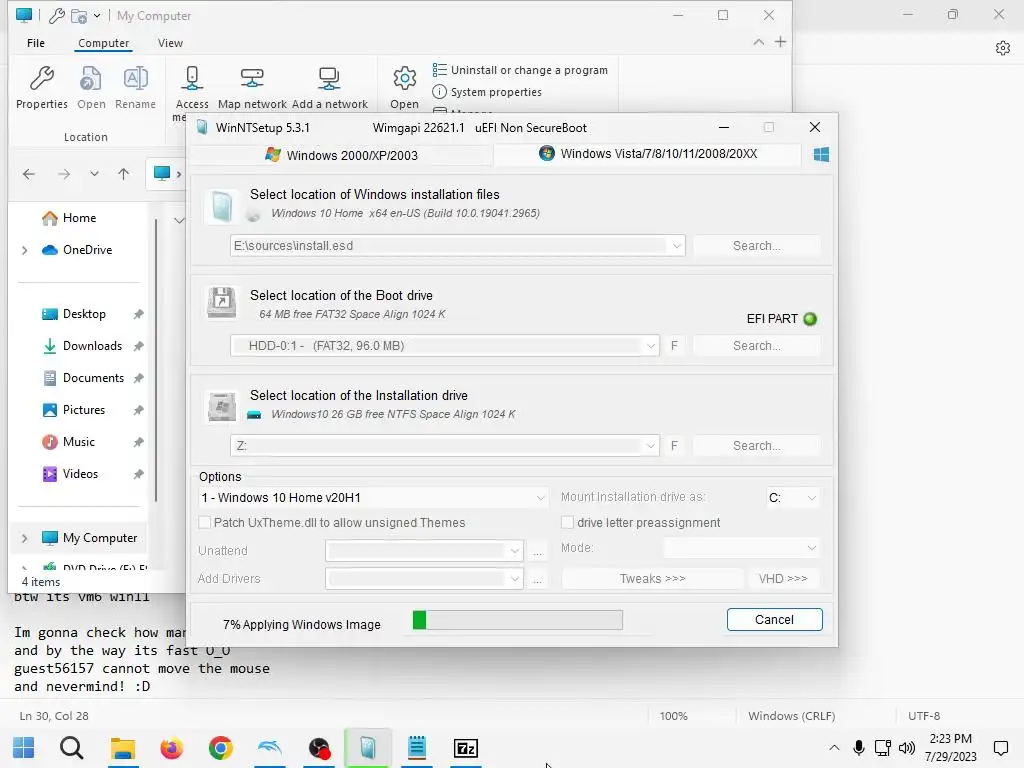Launch Chrome from the taskbar
1024x768 pixels.
[x=221, y=748]
